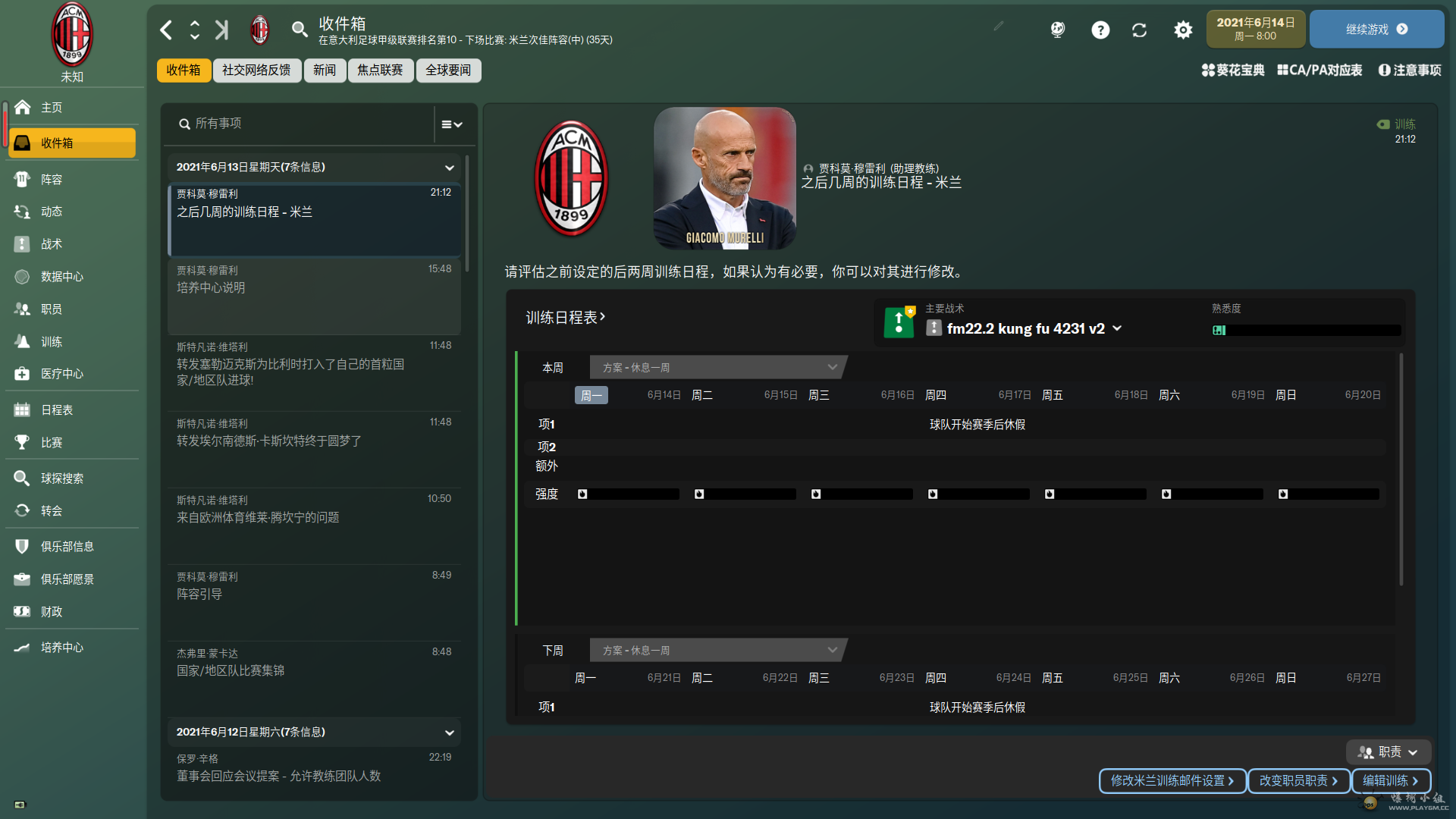Open the 职责 dropdown
The width and height of the screenshot is (1456, 819).
(x=1388, y=752)
